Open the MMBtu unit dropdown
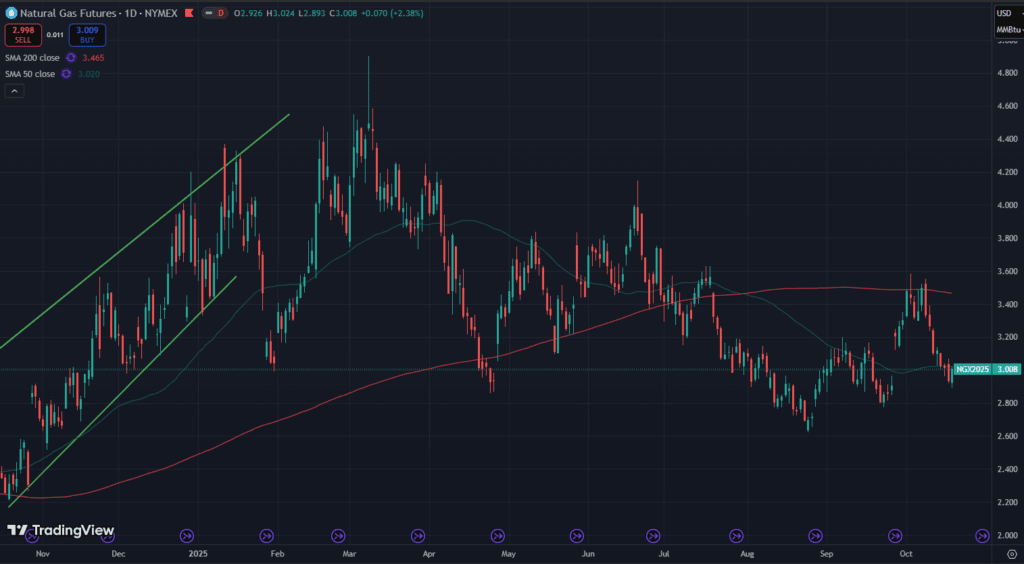The height and width of the screenshot is (564, 1024). [x=1007, y=30]
